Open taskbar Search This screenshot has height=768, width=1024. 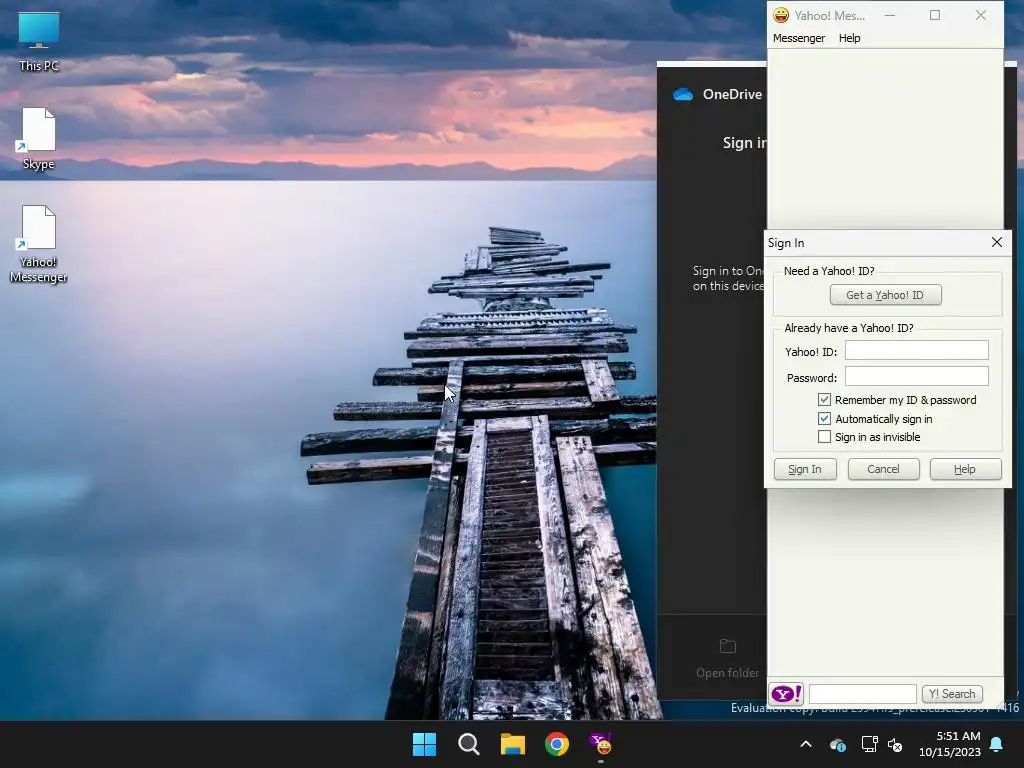click(468, 744)
